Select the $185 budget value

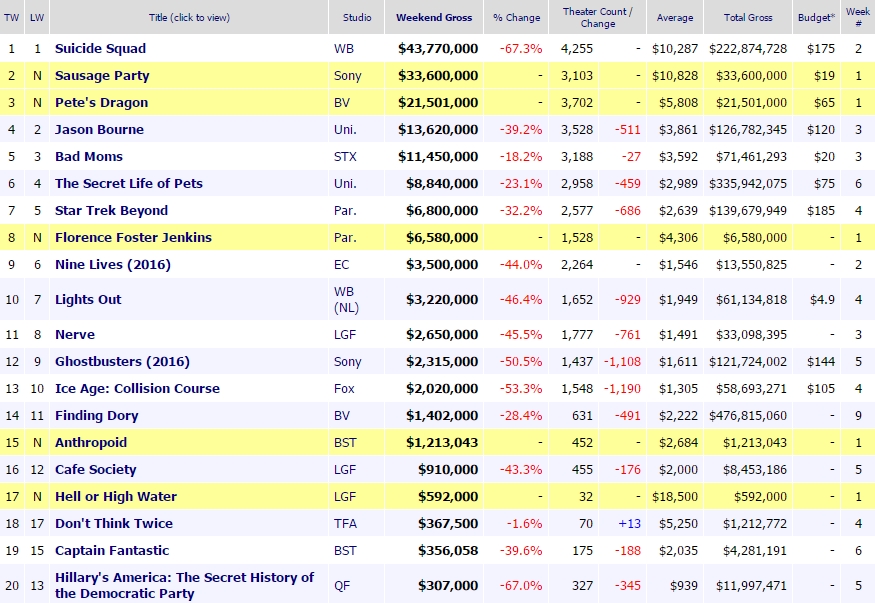(x=821, y=211)
